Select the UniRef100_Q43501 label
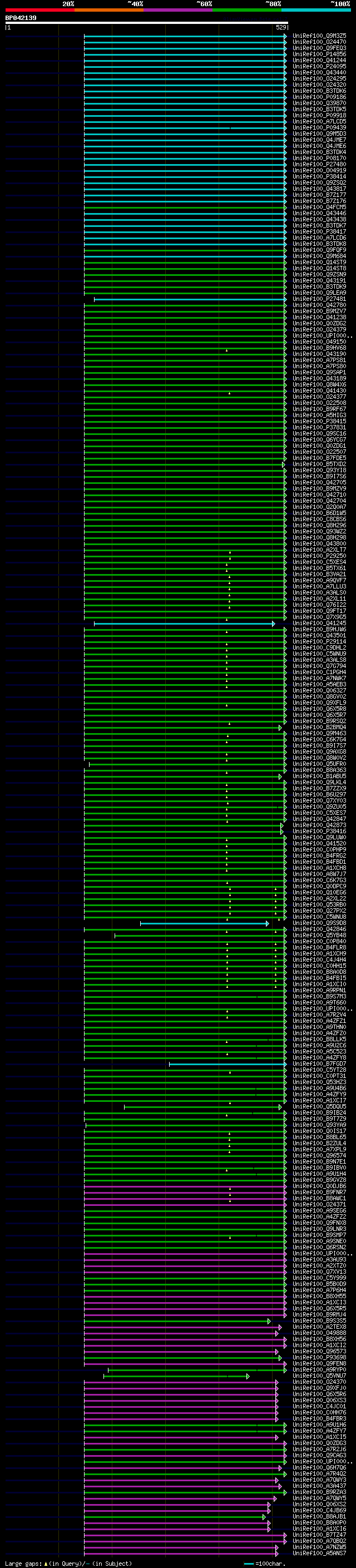The image size is (356, 1568). 319,635
